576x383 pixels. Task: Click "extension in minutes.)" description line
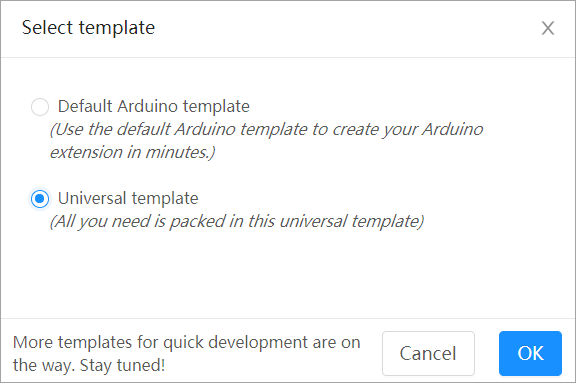tap(132, 152)
